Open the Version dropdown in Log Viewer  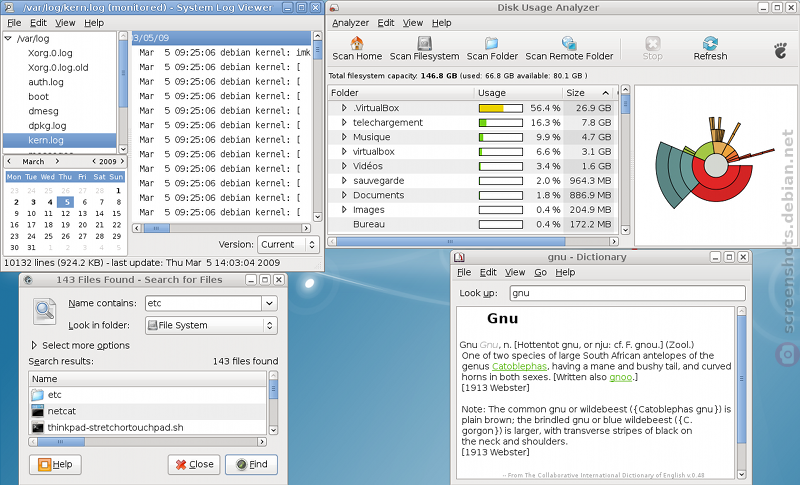[288, 245]
